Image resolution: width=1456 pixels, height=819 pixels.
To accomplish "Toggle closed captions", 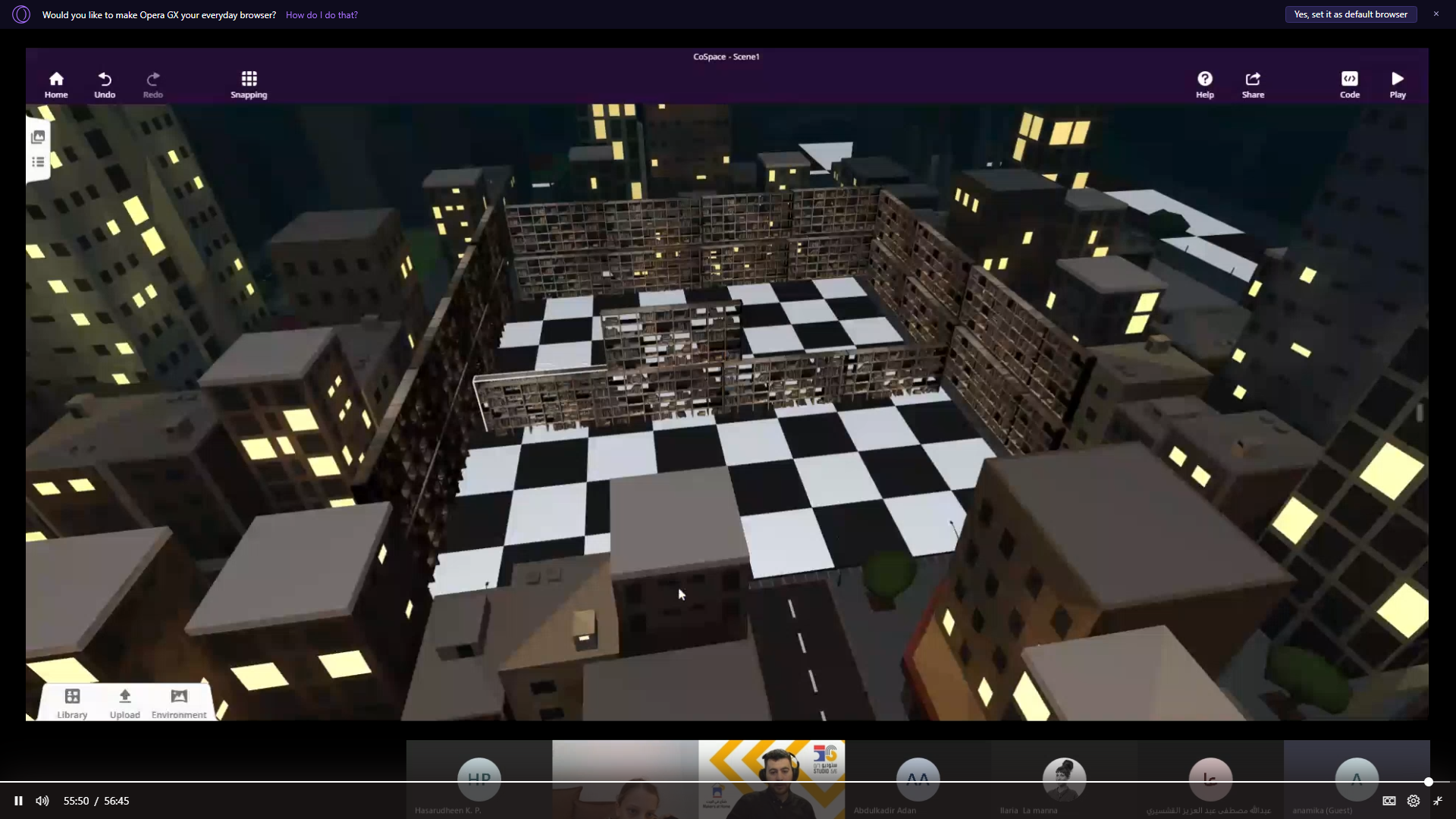I will pos(1389,801).
